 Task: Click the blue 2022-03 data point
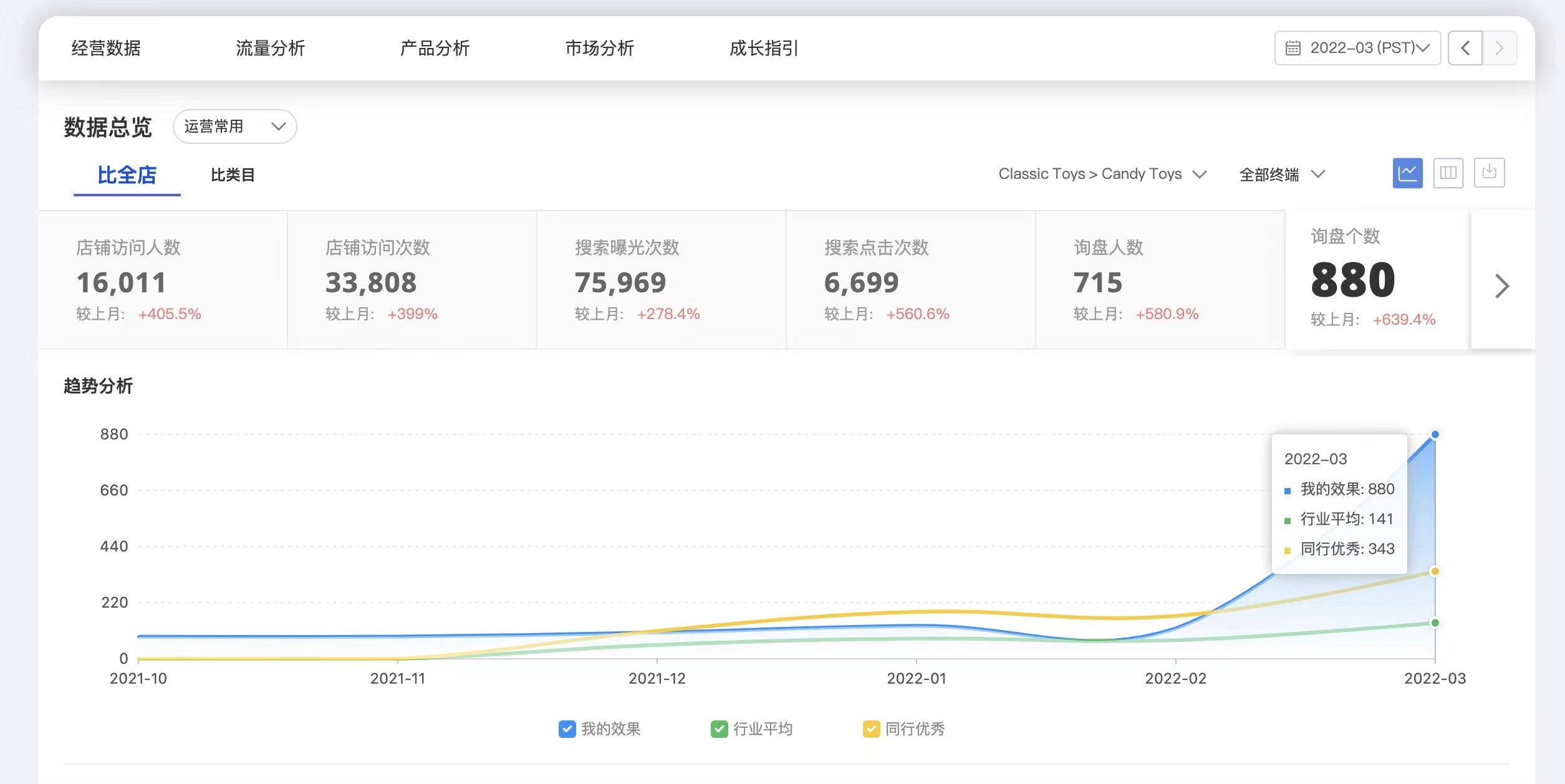click(x=1435, y=434)
